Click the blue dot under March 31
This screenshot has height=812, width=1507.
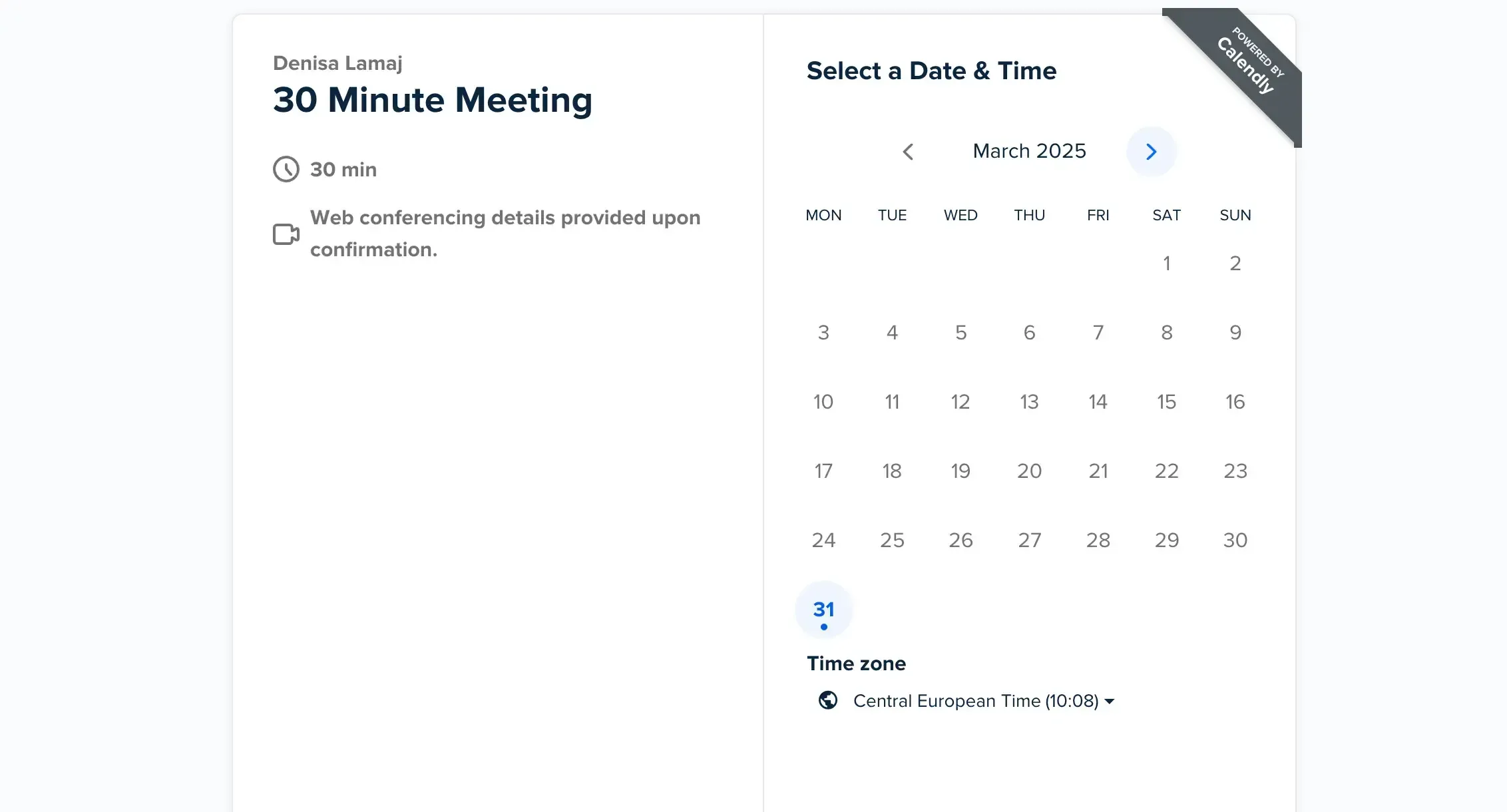coord(824,626)
